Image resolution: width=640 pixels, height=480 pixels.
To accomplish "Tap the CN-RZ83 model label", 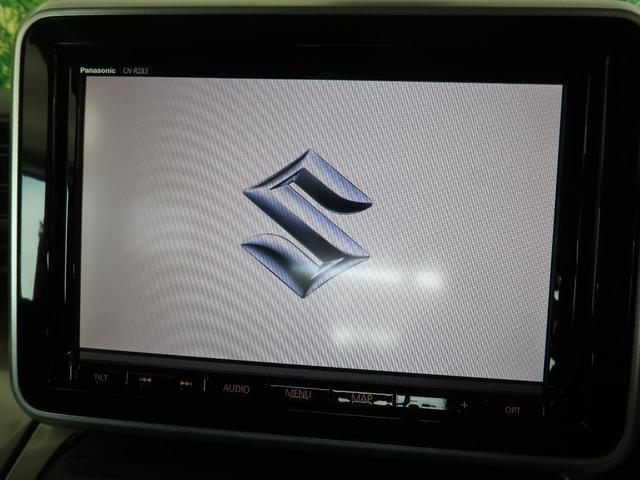I will [x=136, y=71].
